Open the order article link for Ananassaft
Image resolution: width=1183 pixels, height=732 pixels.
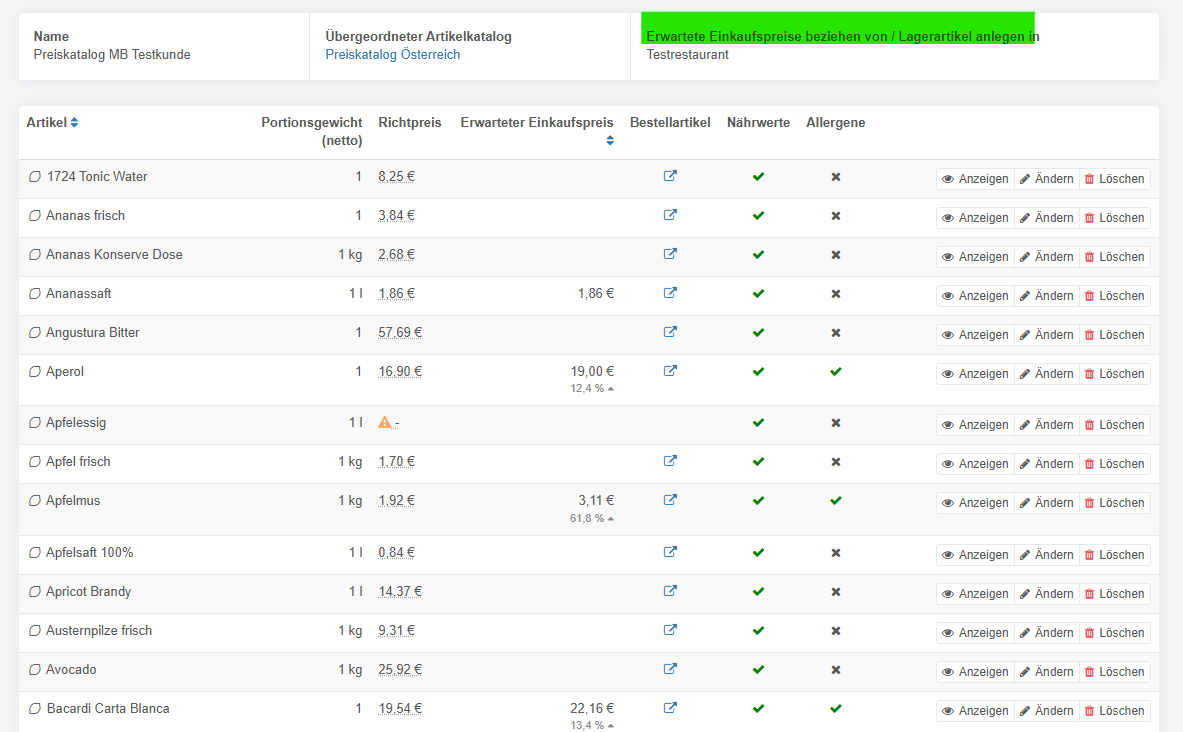[670, 293]
